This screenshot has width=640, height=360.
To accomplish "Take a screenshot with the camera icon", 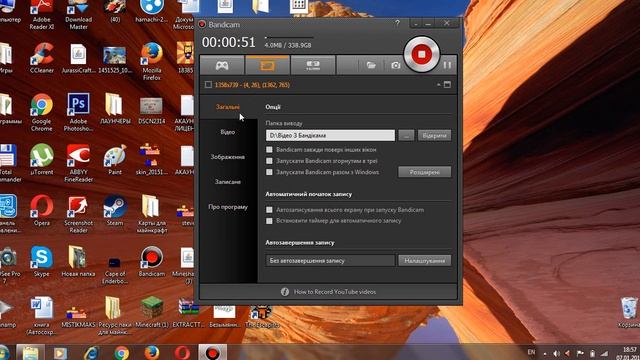I will [x=396, y=65].
